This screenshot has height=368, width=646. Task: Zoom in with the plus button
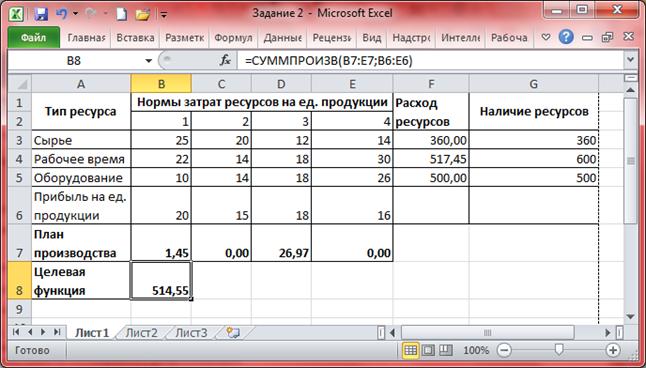point(613,350)
